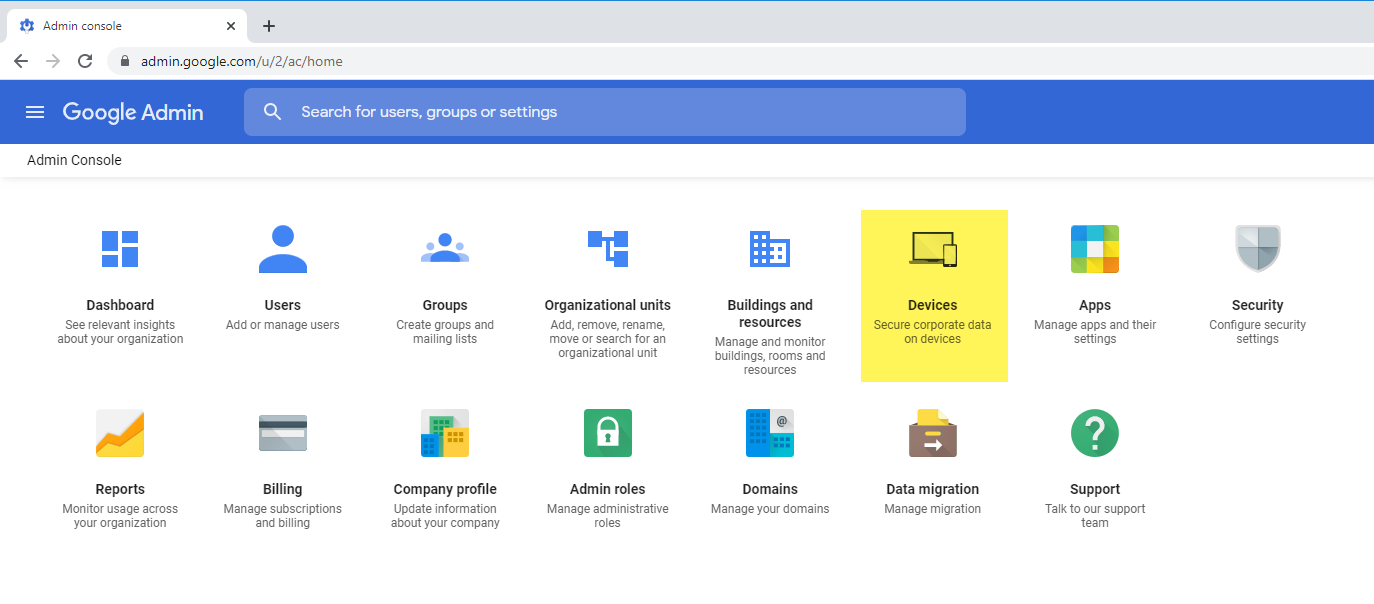Select the Admin console browser tab
This screenshot has width=1374, height=604.
coord(126,26)
